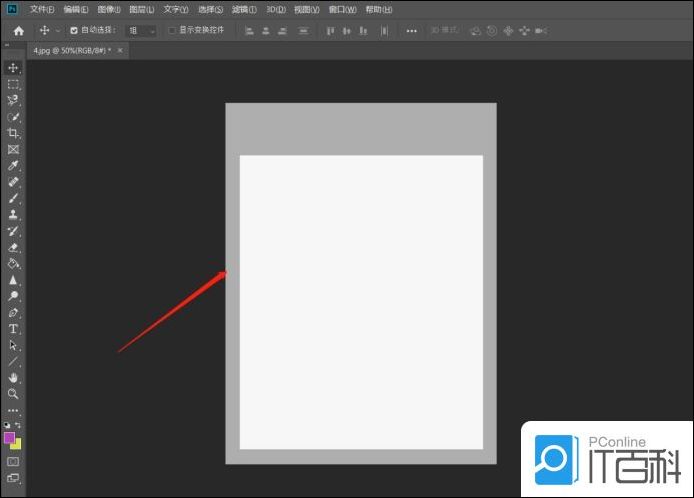Screen dimensions: 694x498
Task: Open the purple foreground color picker
Action: [x=9, y=438]
